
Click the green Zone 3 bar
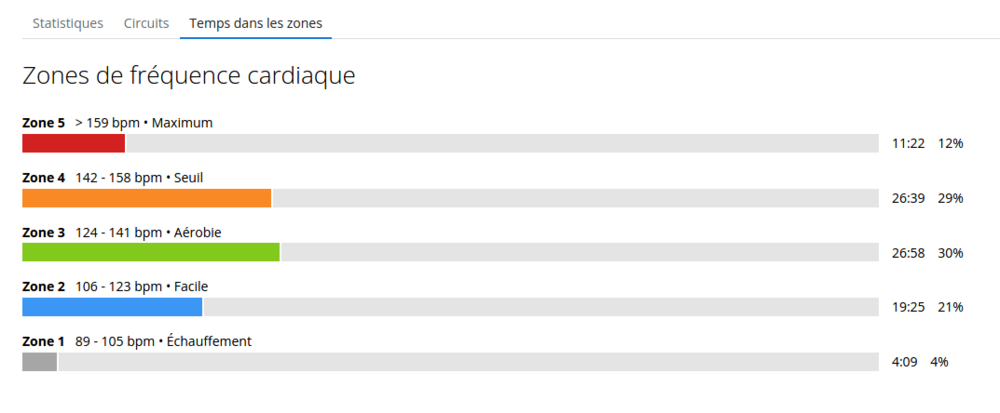pyautogui.click(x=151, y=252)
